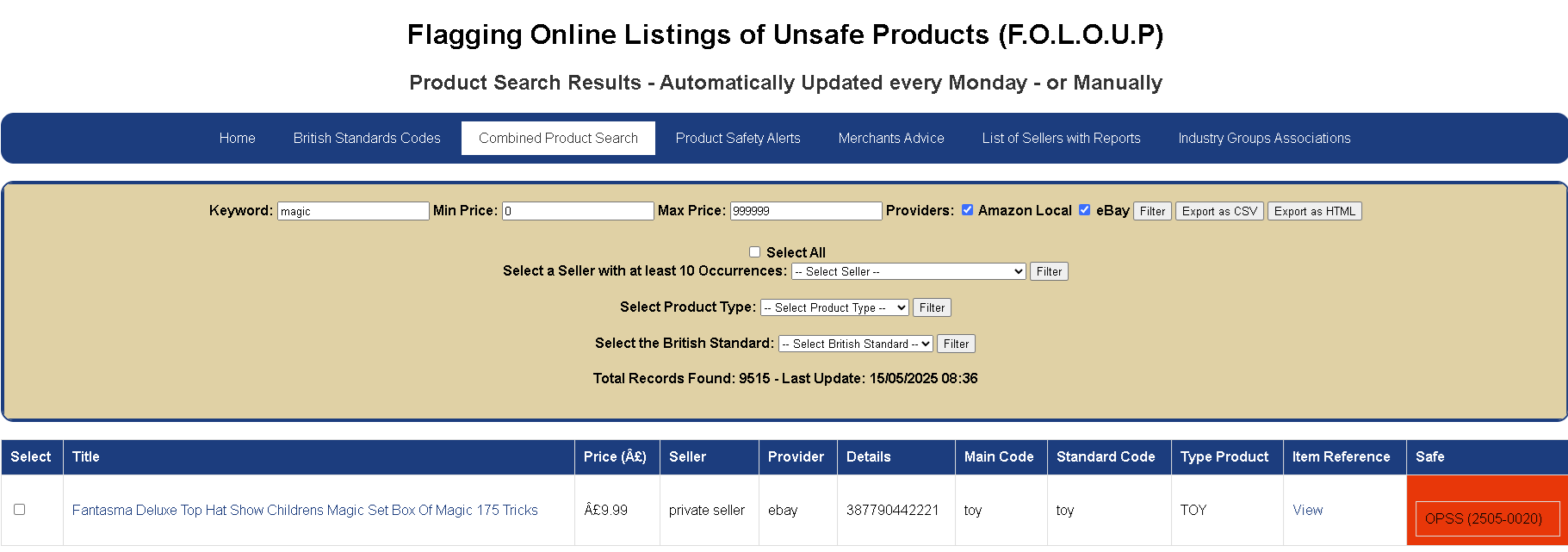1568x552 pixels.
Task: Open Fantasma Deluxe Top Hat listing link
Action: pyautogui.click(x=305, y=510)
